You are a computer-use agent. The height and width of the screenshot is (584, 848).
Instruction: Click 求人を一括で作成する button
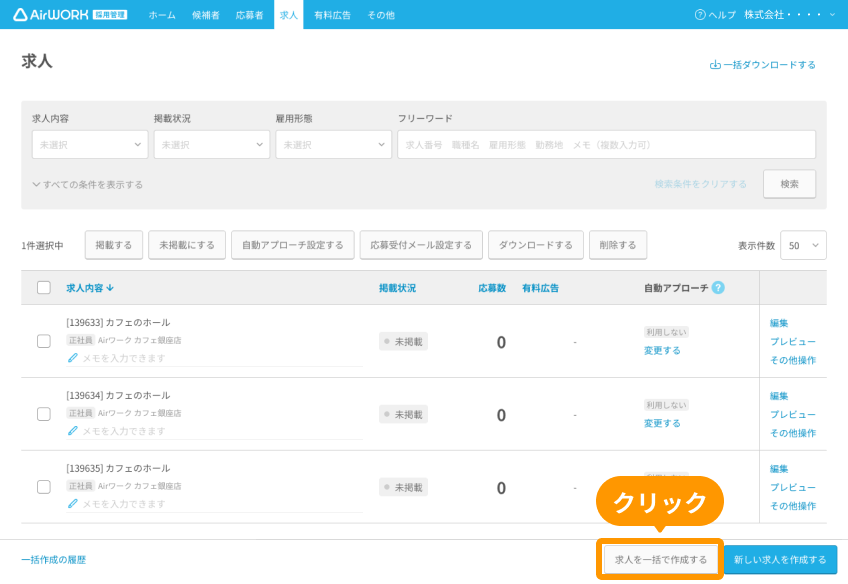[x=661, y=560]
